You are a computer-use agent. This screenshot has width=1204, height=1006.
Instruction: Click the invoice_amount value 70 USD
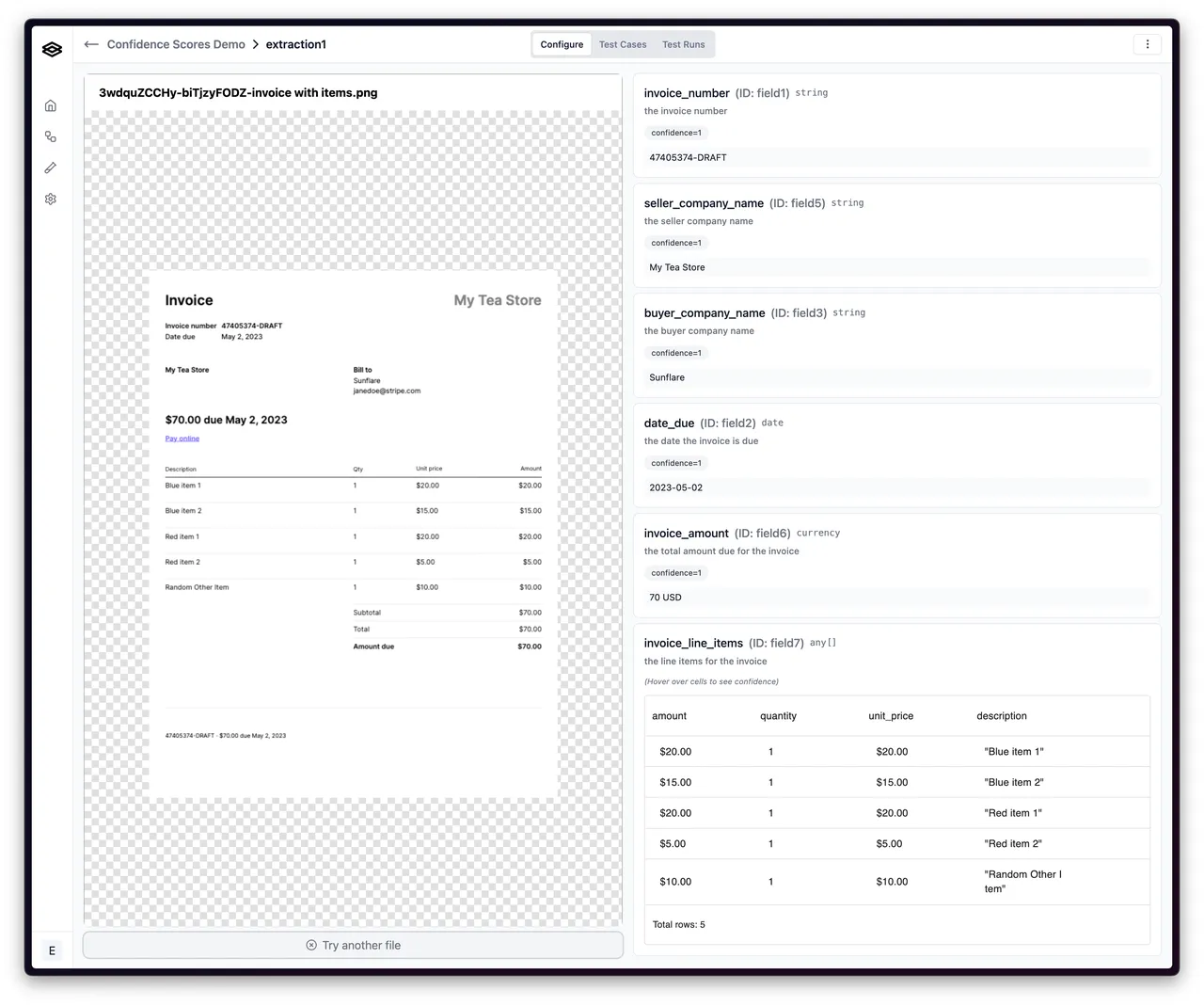pos(897,598)
